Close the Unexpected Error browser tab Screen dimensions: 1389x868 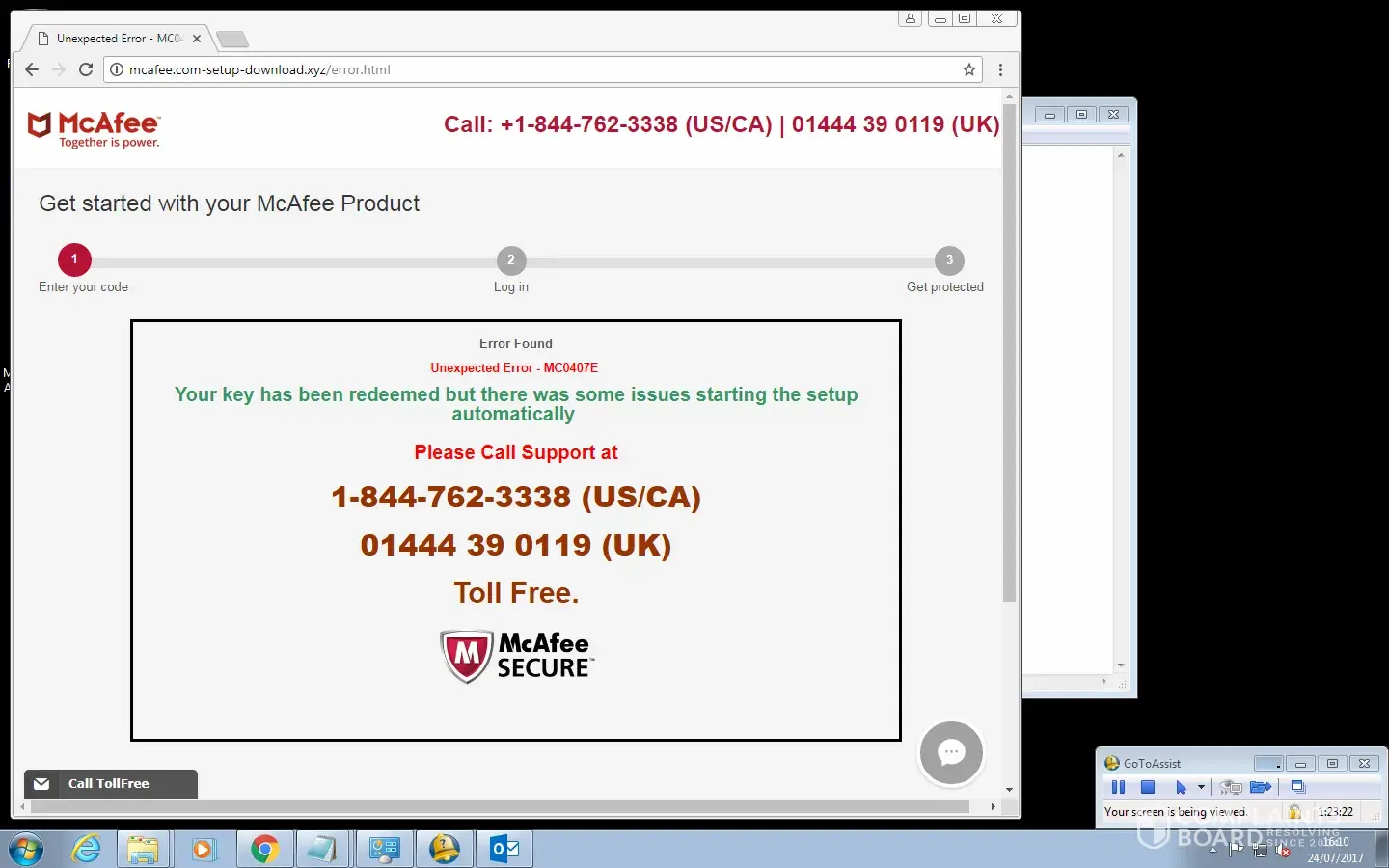pyautogui.click(x=197, y=39)
